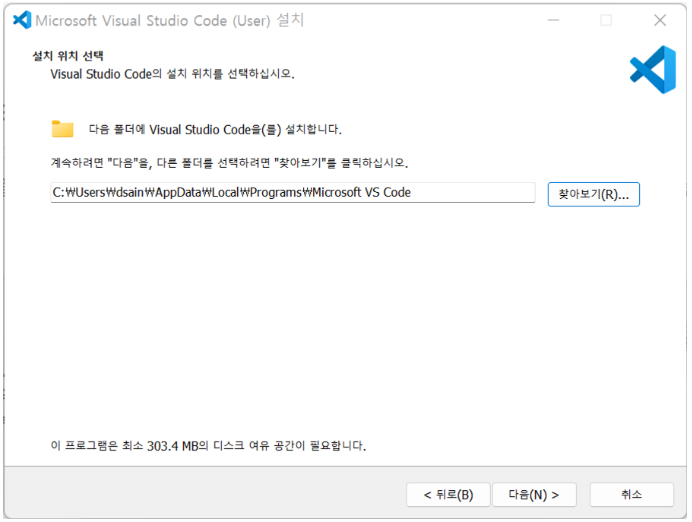692x522 pixels.
Task: Go back with the < 뒤로(B) button
Action: [x=448, y=495]
